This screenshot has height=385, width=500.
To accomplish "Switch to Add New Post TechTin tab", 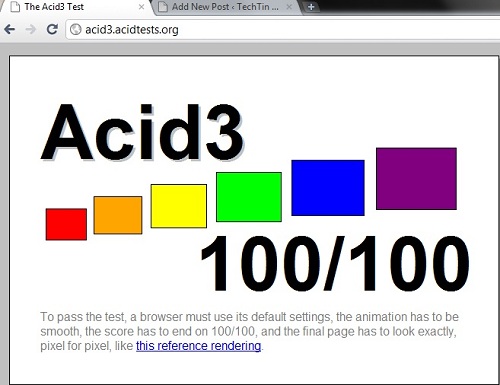I will coord(225,7).
